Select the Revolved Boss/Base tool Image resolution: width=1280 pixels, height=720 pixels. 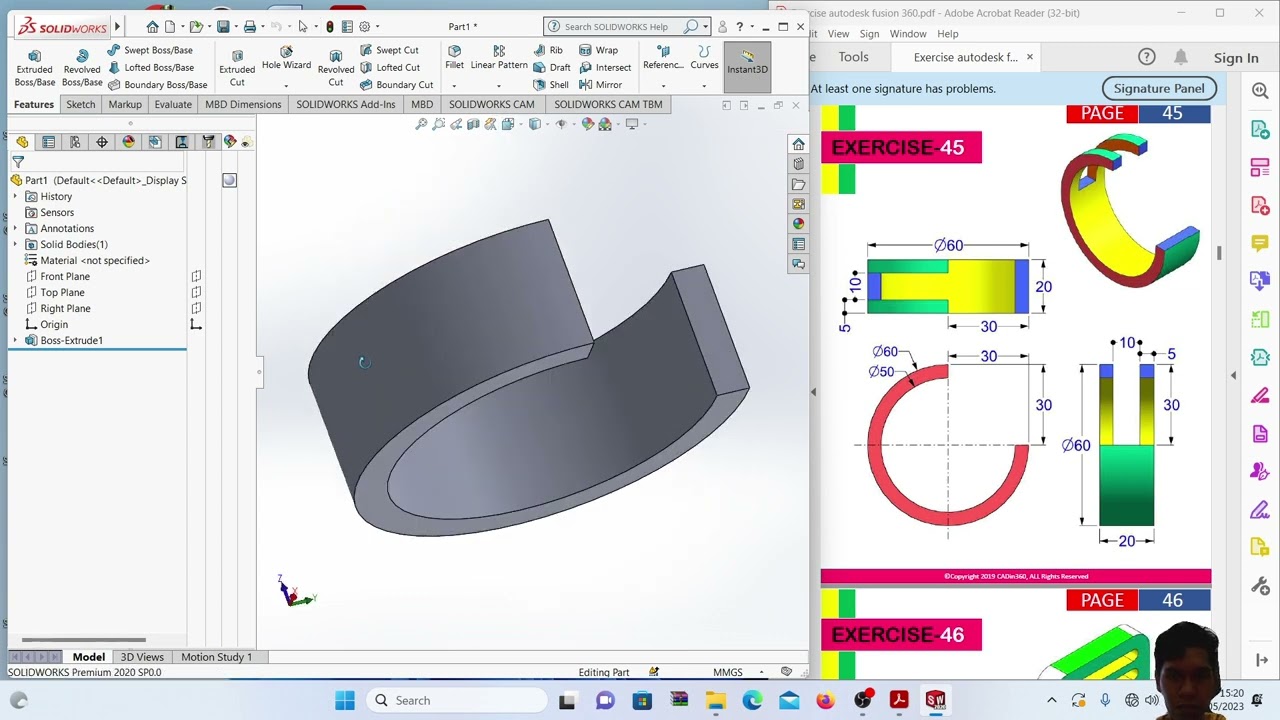coord(82,68)
